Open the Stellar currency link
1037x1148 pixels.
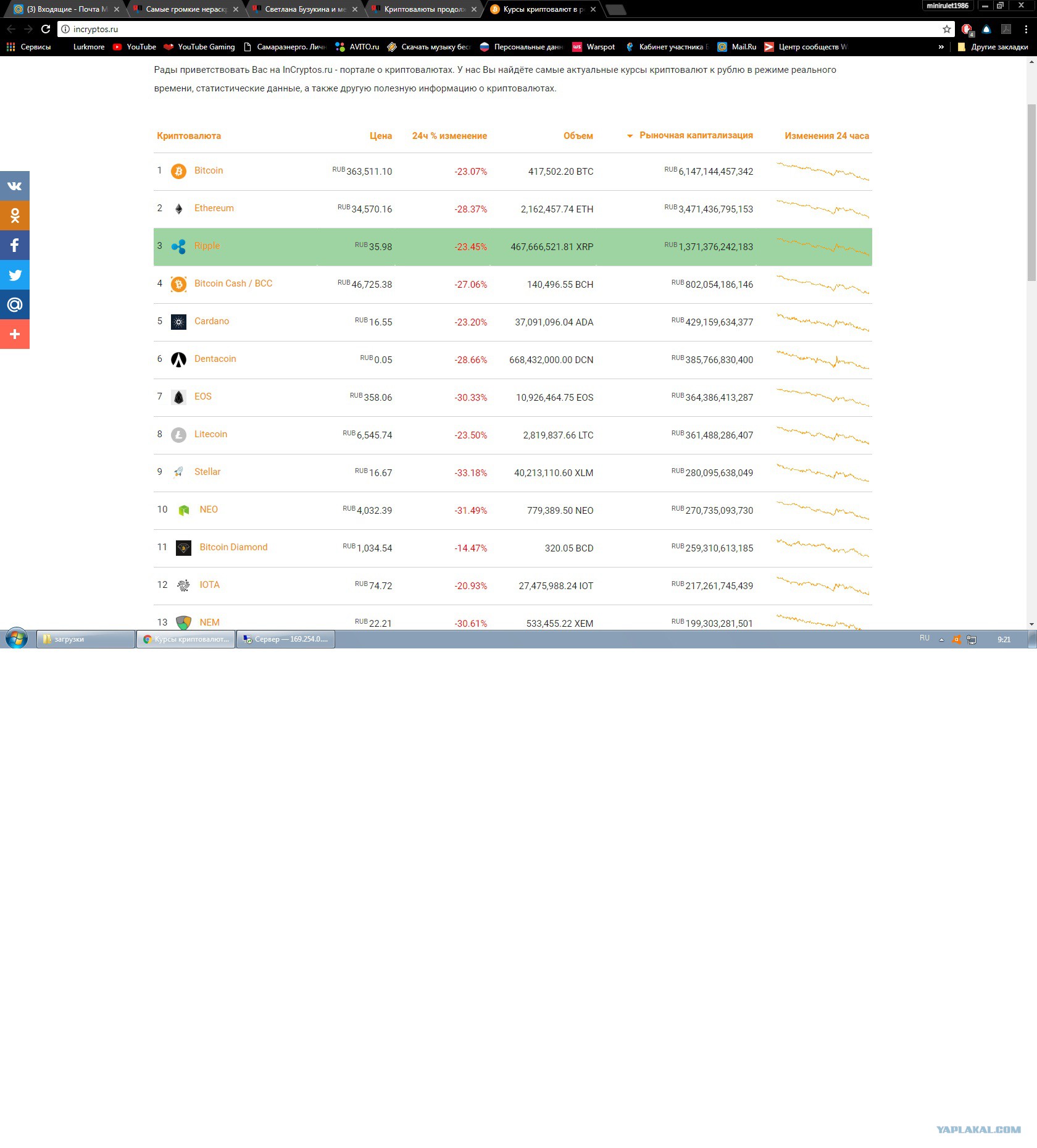(x=207, y=472)
